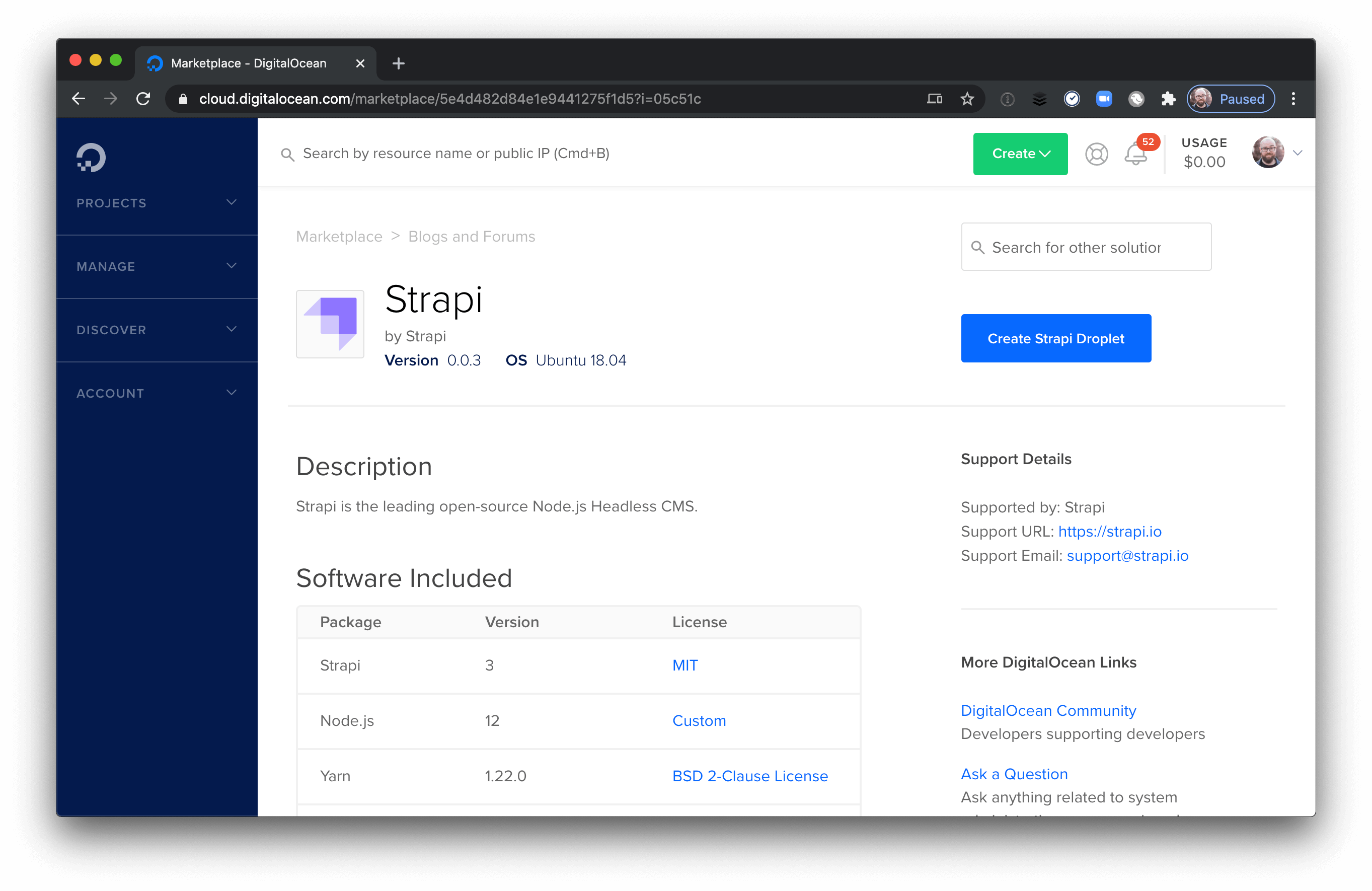This screenshot has width=1372, height=891.
Task: Click the Create Strapi Droplet button
Action: (x=1055, y=338)
